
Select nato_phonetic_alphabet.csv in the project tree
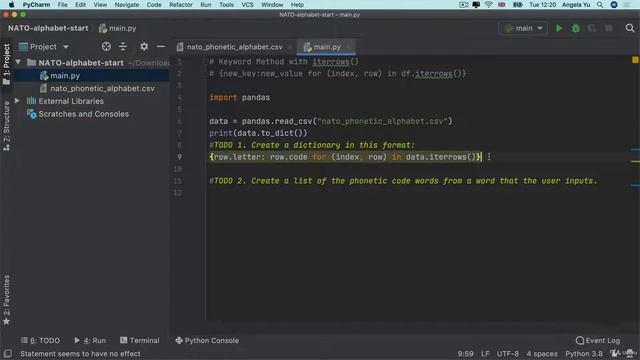102,88
